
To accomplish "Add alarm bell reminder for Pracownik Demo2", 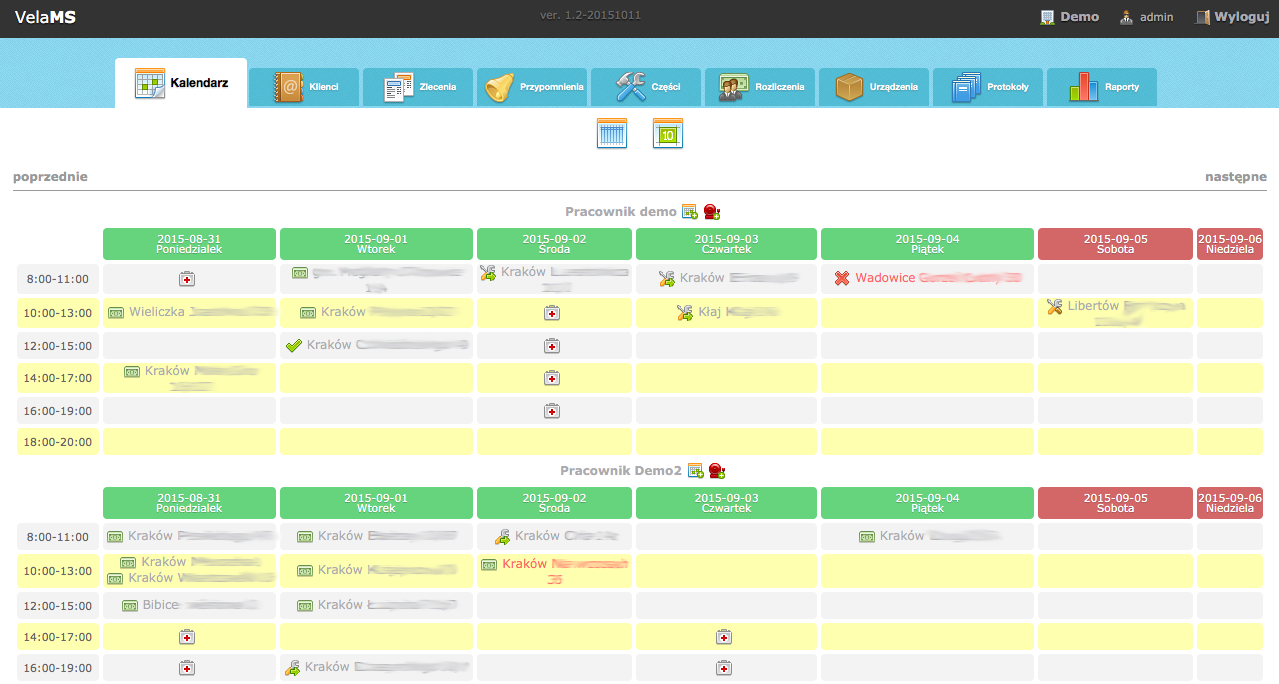I will tap(717, 471).
